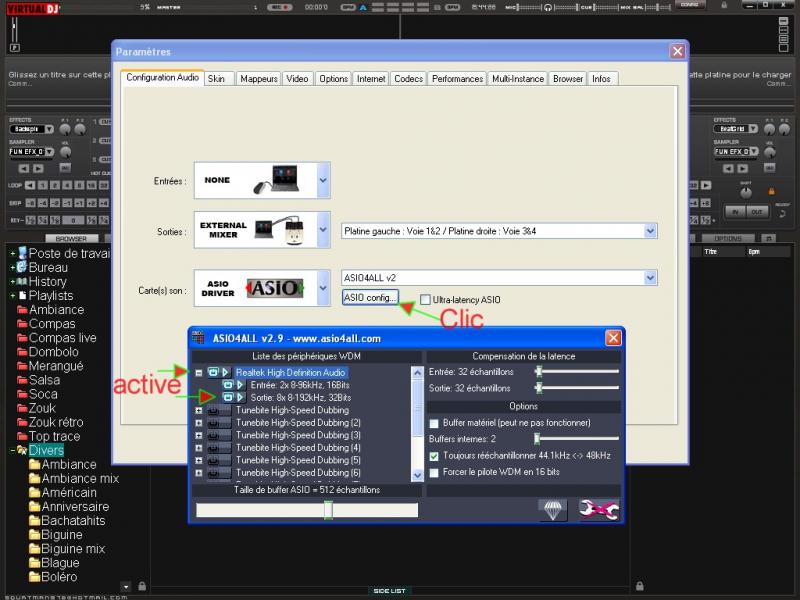Switch to the Codecs tab

(408, 79)
